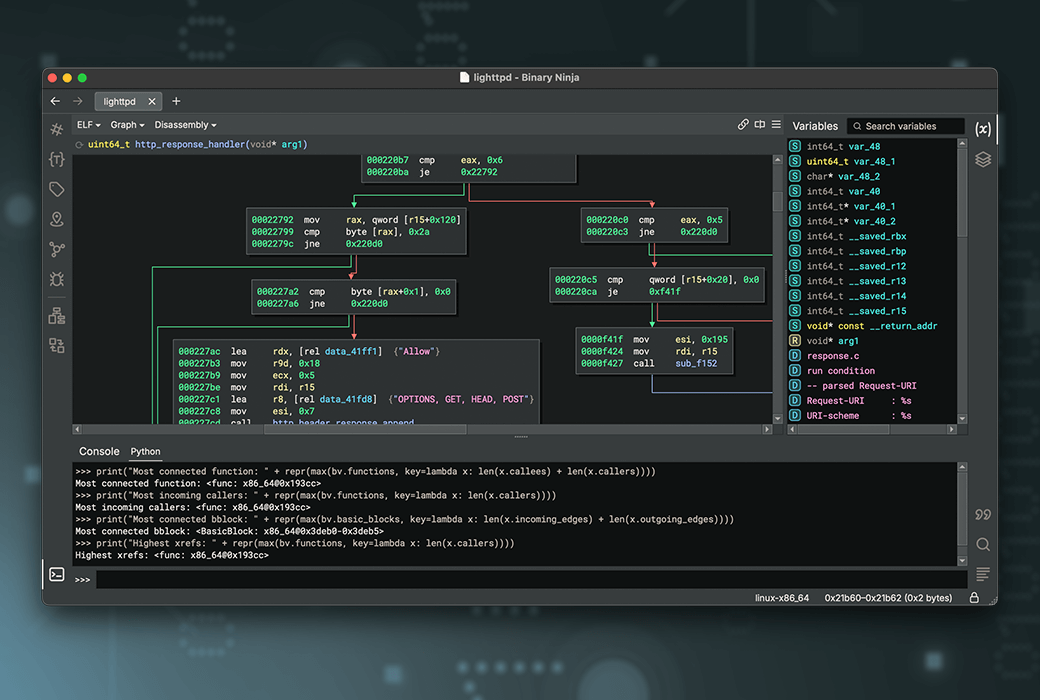This screenshot has width=1040, height=700.
Task: Toggle the split pane view icon
Action: point(760,125)
